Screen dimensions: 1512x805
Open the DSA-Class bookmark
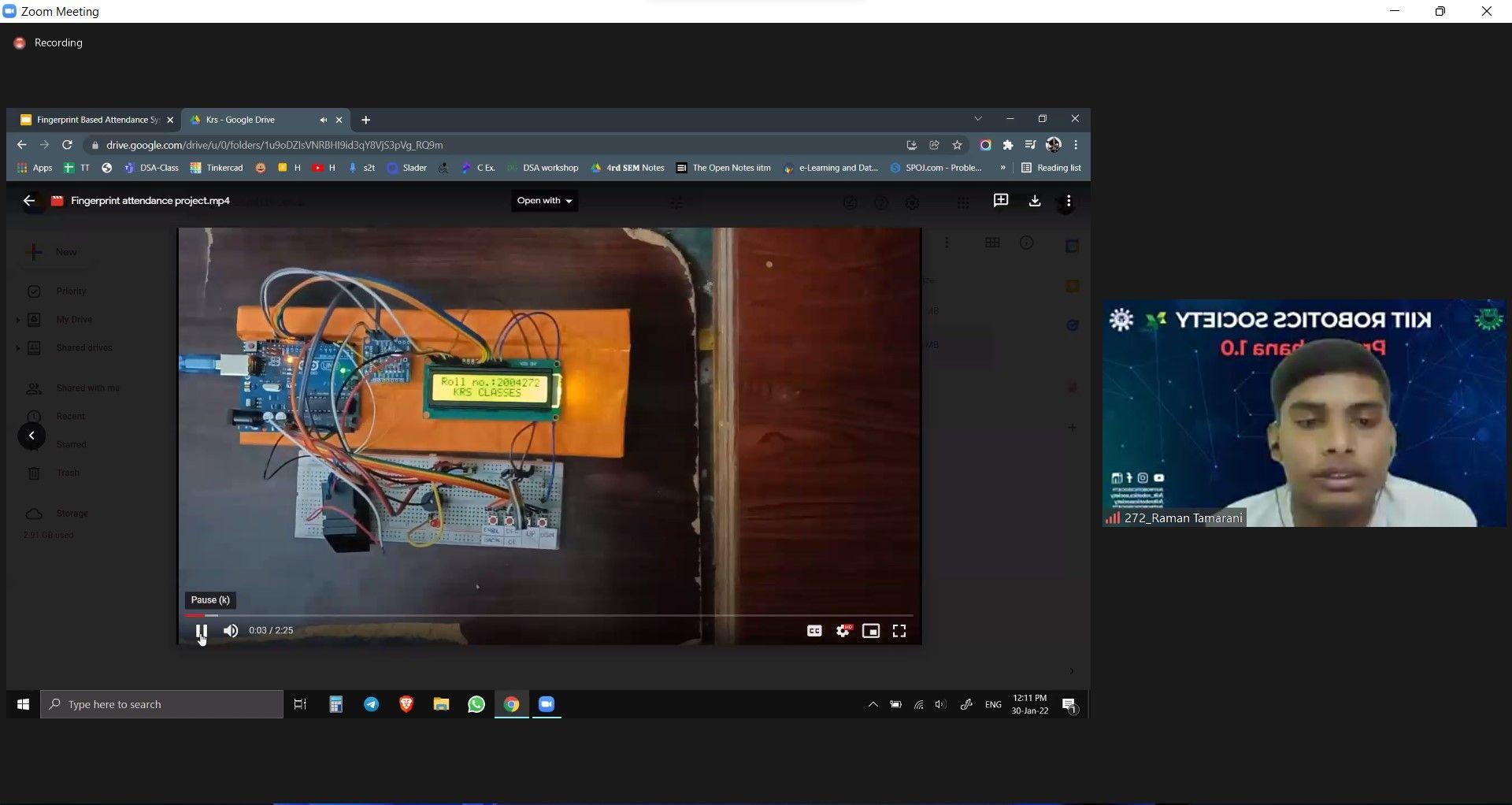(152, 168)
